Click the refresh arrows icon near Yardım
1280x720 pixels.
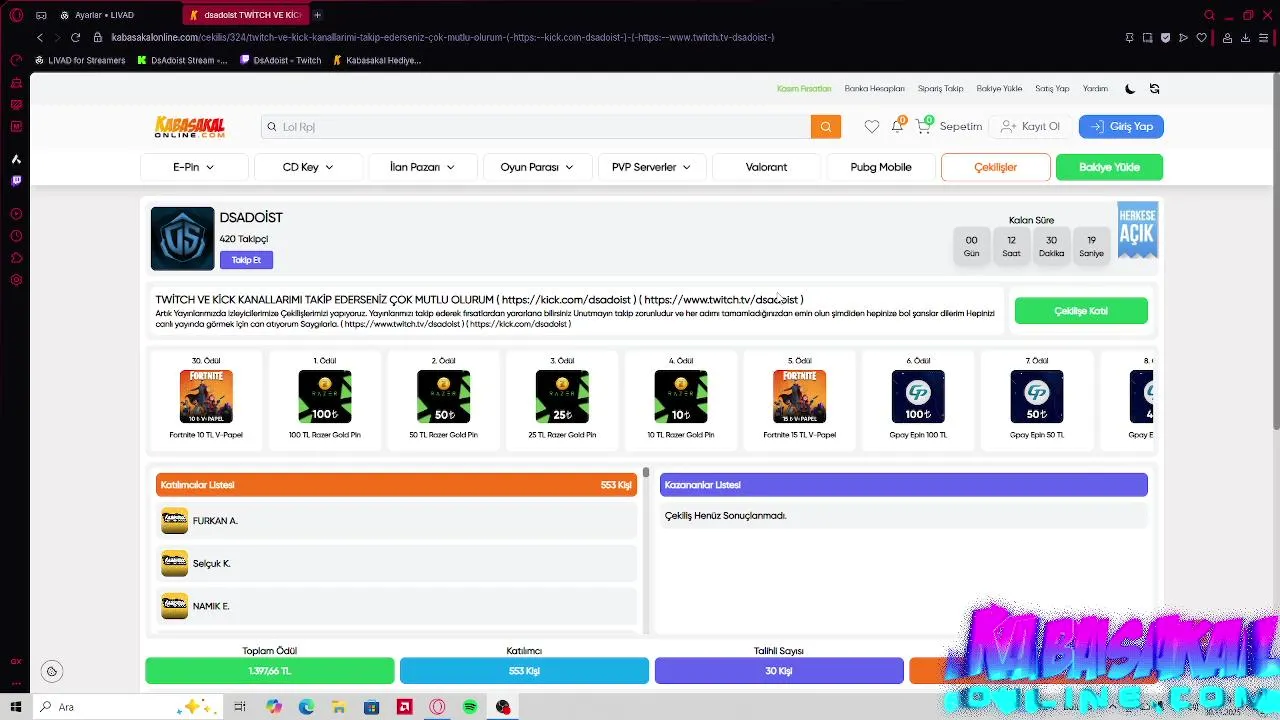1154,89
